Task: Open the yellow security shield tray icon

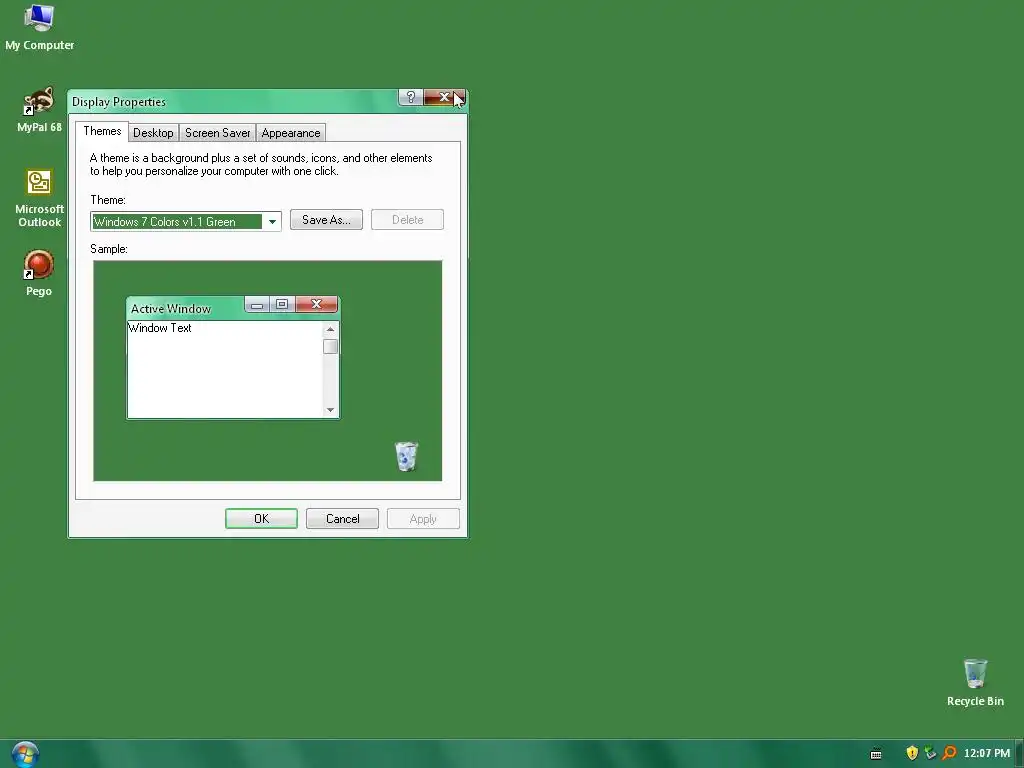Action: (912, 753)
